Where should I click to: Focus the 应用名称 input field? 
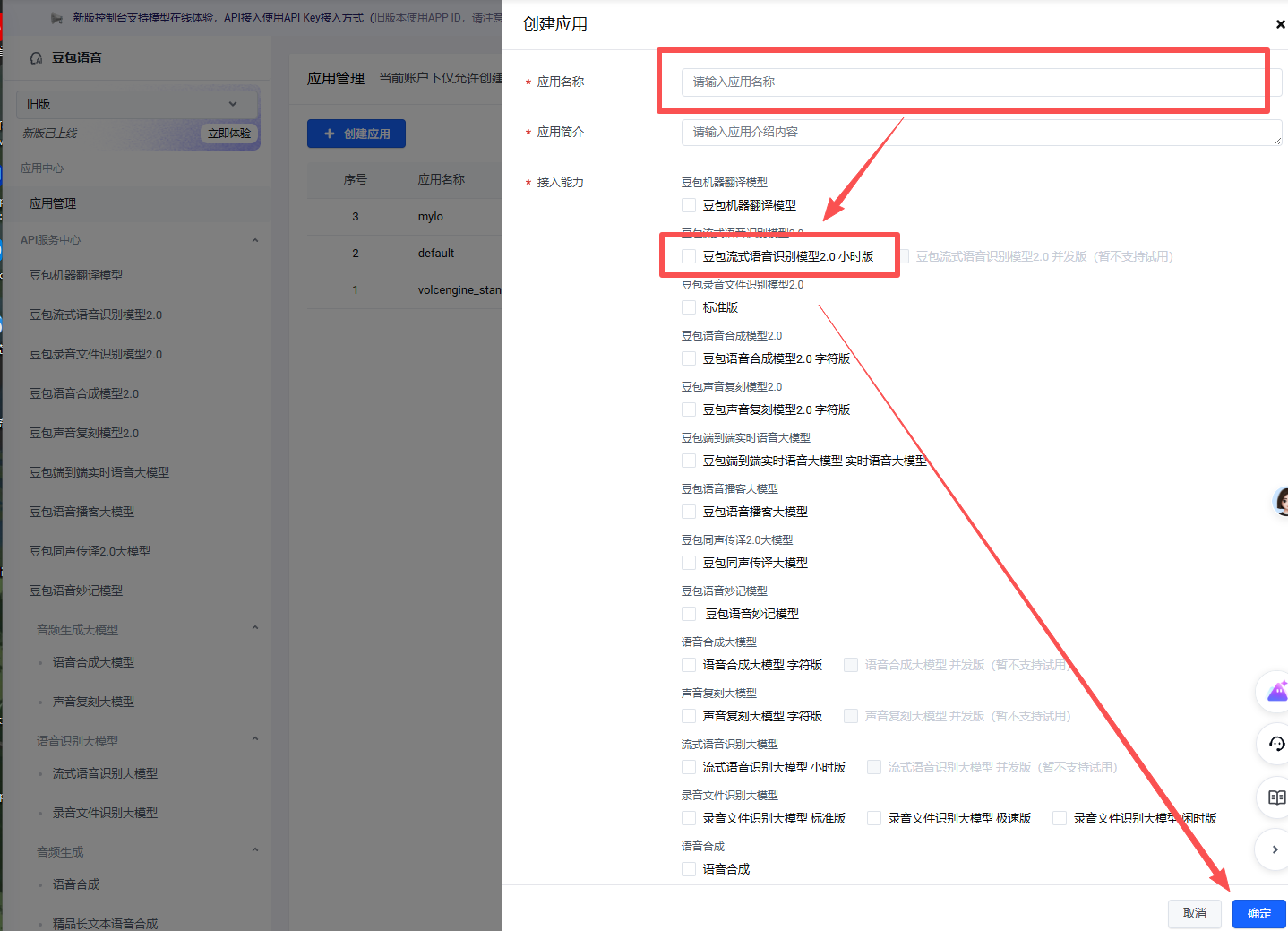coord(982,82)
